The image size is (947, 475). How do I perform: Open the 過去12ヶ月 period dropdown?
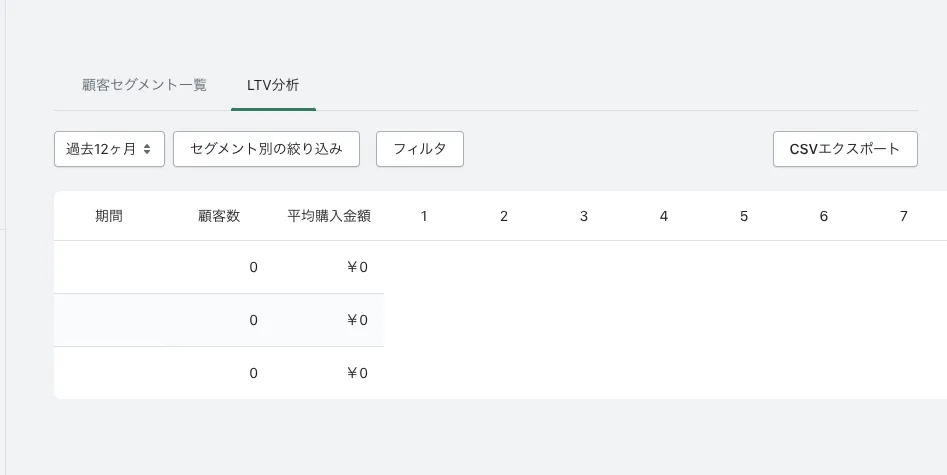coord(109,149)
